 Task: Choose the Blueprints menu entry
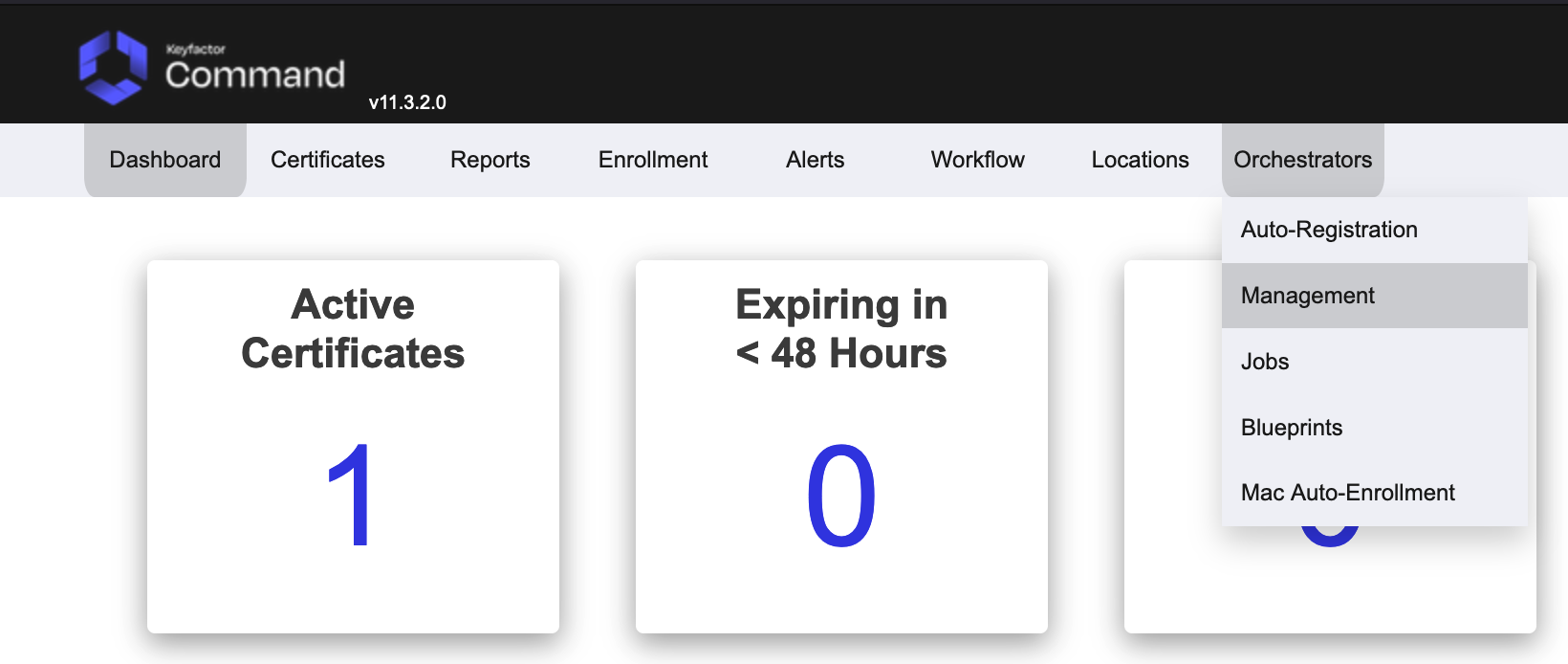coord(1292,428)
